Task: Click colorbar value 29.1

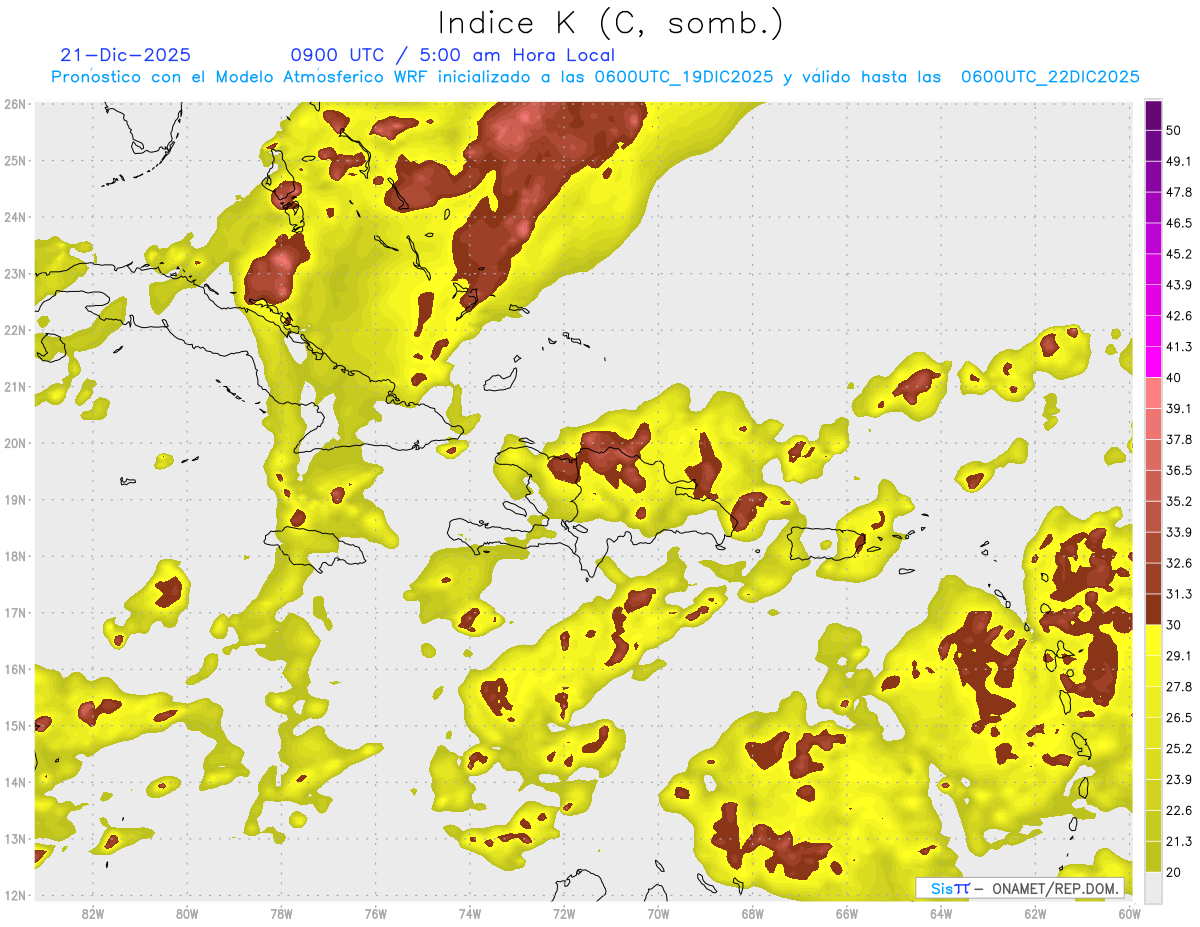Action: (x=1178, y=656)
